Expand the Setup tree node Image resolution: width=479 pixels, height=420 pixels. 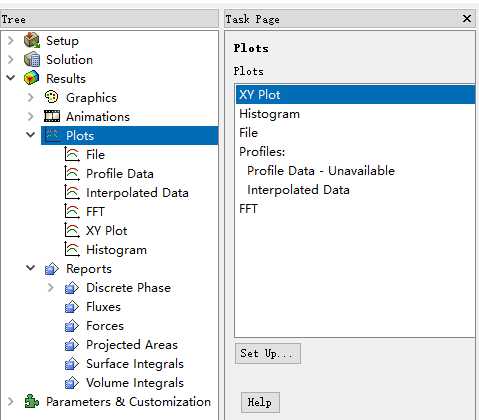[11, 40]
